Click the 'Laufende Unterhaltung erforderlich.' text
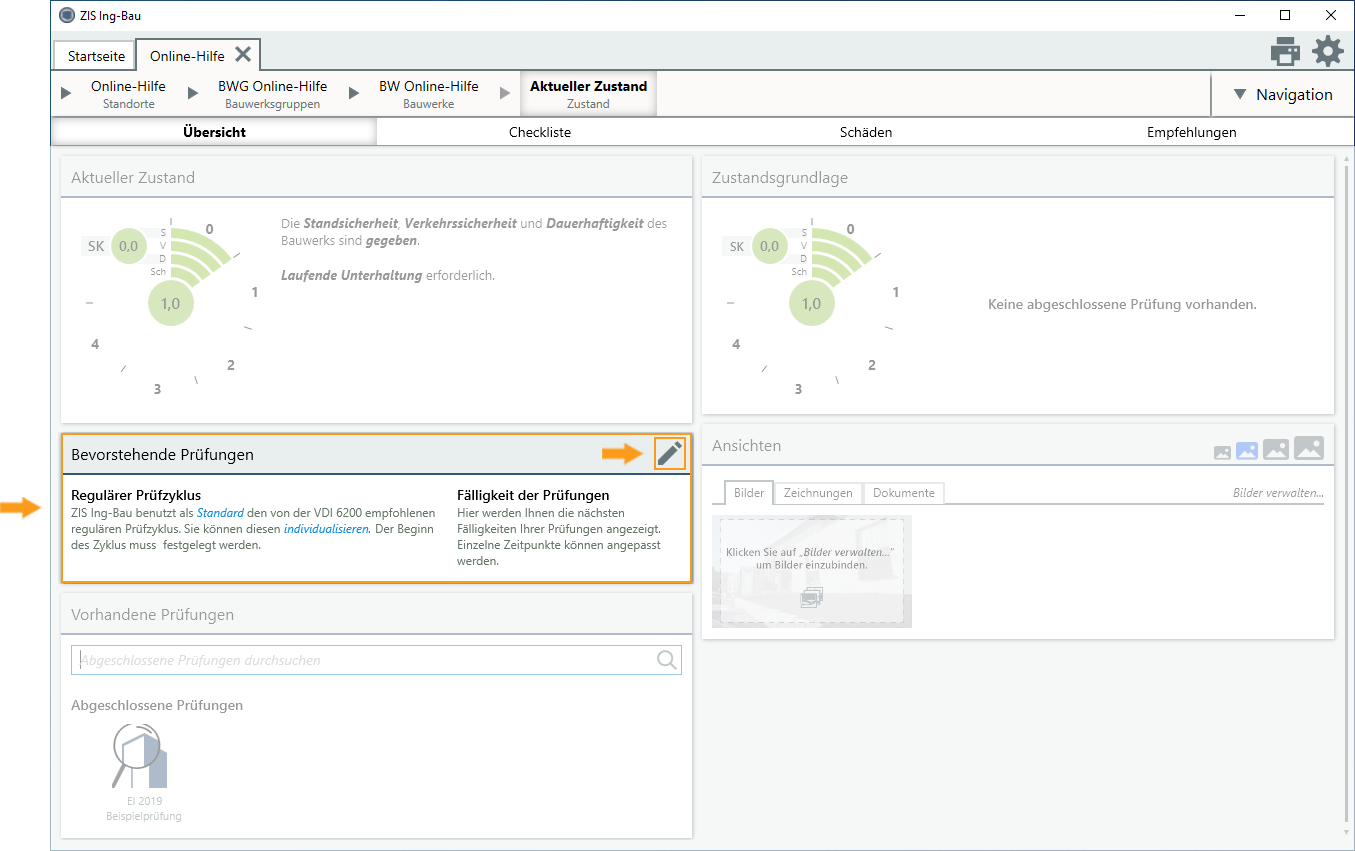The image size is (1355, 851). (x=388, y=275)
